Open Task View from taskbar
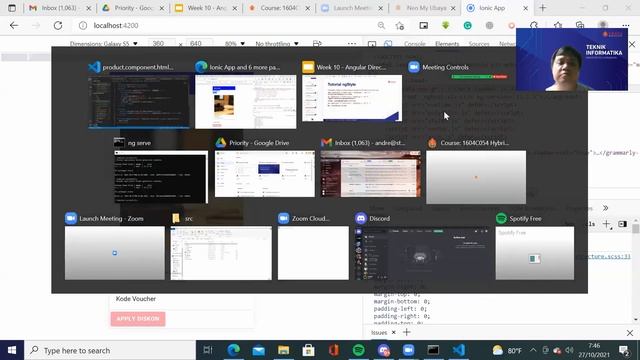This screenshot has width=640, height=360. pyautogui.click(x=208, y=350)
